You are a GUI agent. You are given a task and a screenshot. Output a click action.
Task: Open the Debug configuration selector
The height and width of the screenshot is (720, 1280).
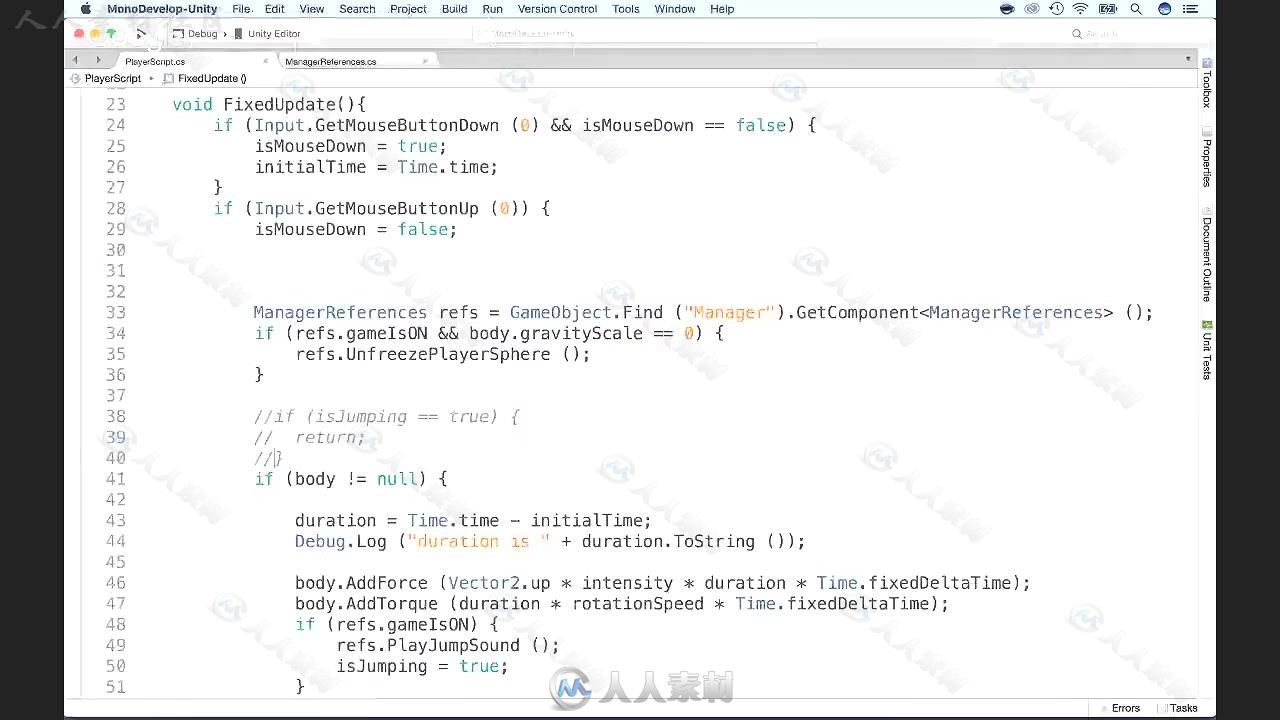point(195,33)
